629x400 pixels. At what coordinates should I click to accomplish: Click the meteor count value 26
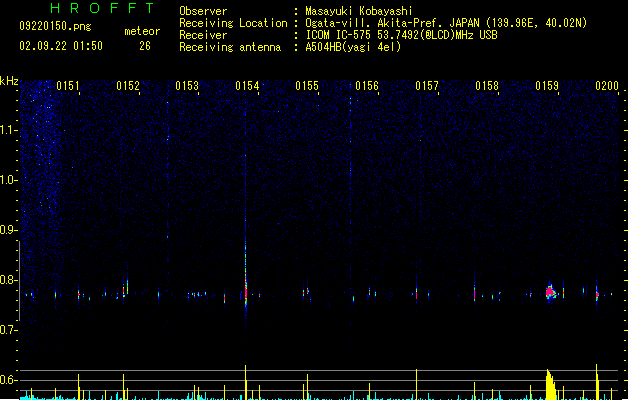145,46
